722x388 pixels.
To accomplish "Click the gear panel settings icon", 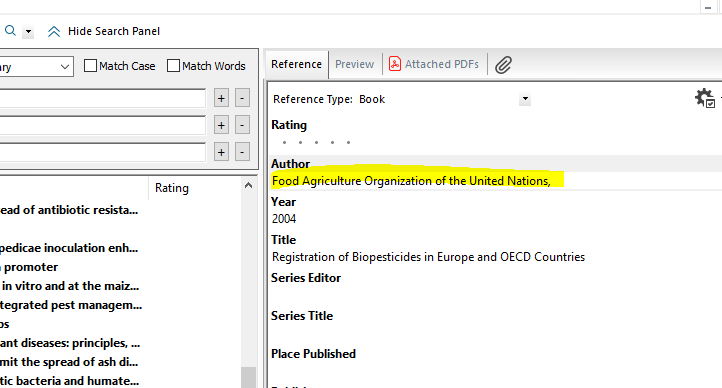I will [x=705, y=98].
